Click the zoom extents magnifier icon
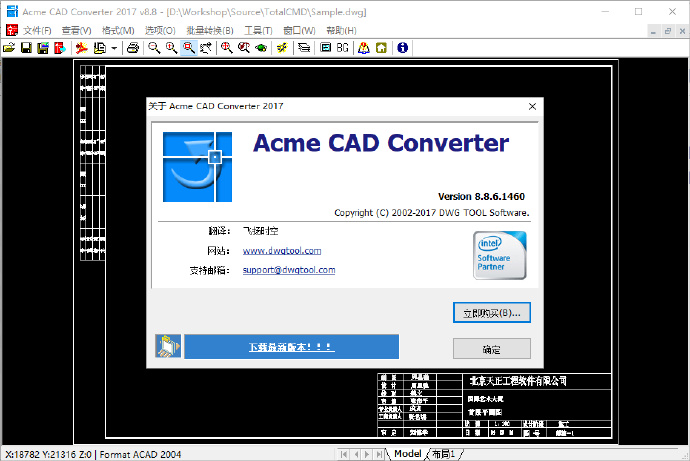This screenshot has height=461, width=690. (227, 48)
